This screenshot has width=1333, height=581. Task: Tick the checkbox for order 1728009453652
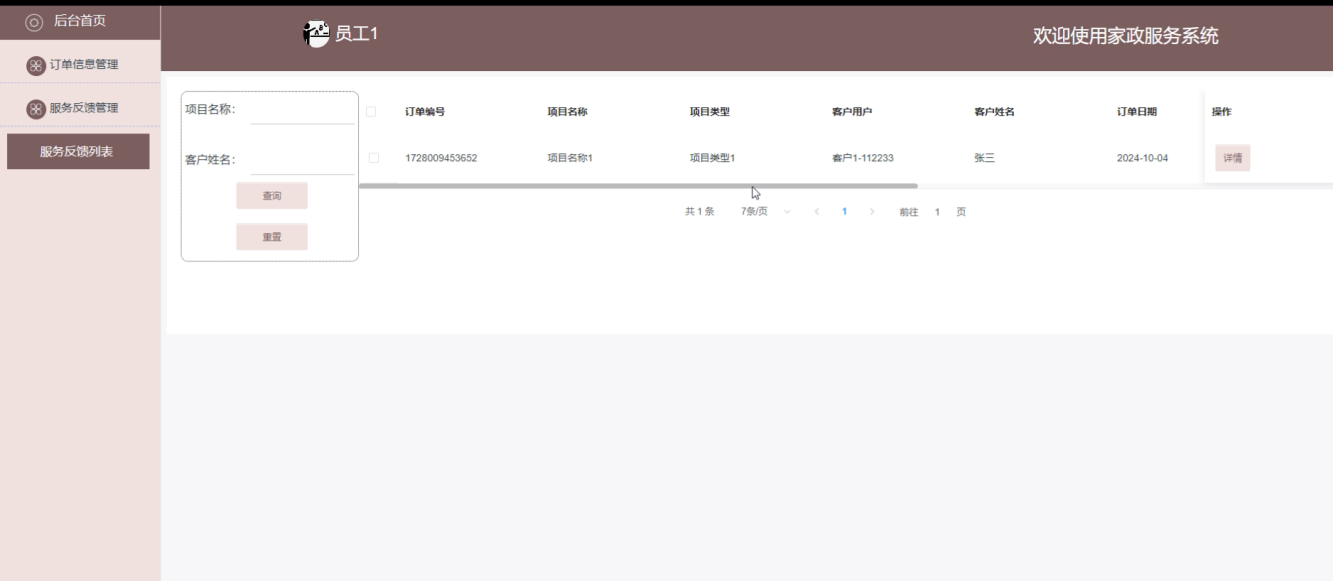pyautogui.click(x=374, y=158)
